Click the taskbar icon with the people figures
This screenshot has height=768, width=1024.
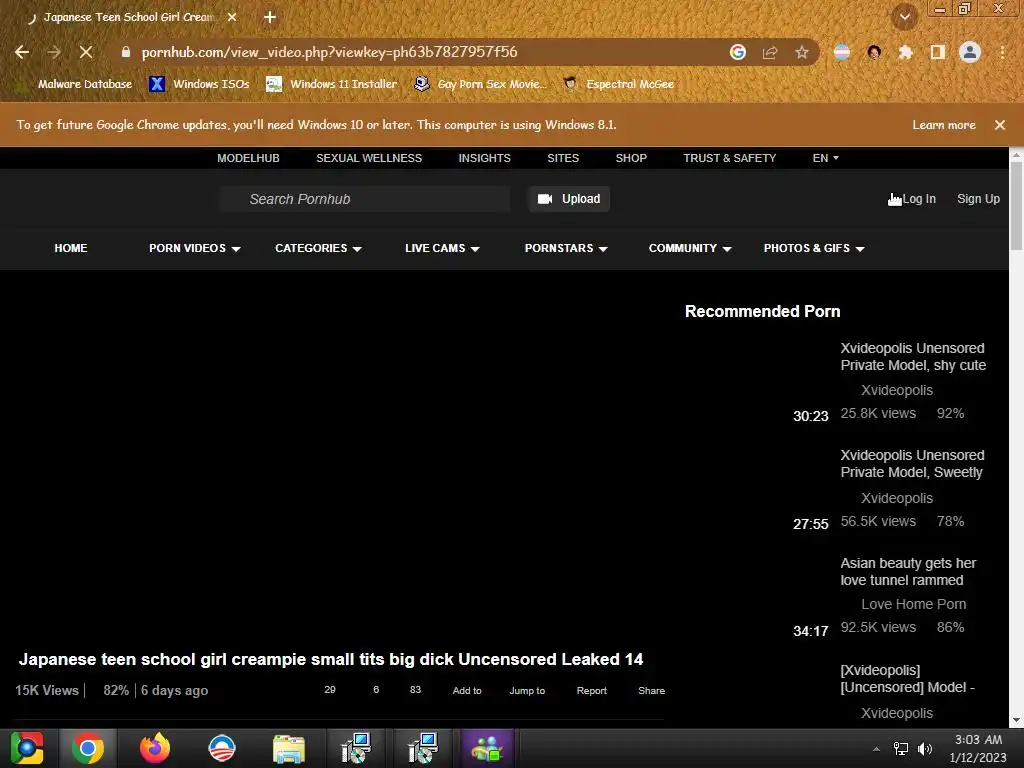487,748
